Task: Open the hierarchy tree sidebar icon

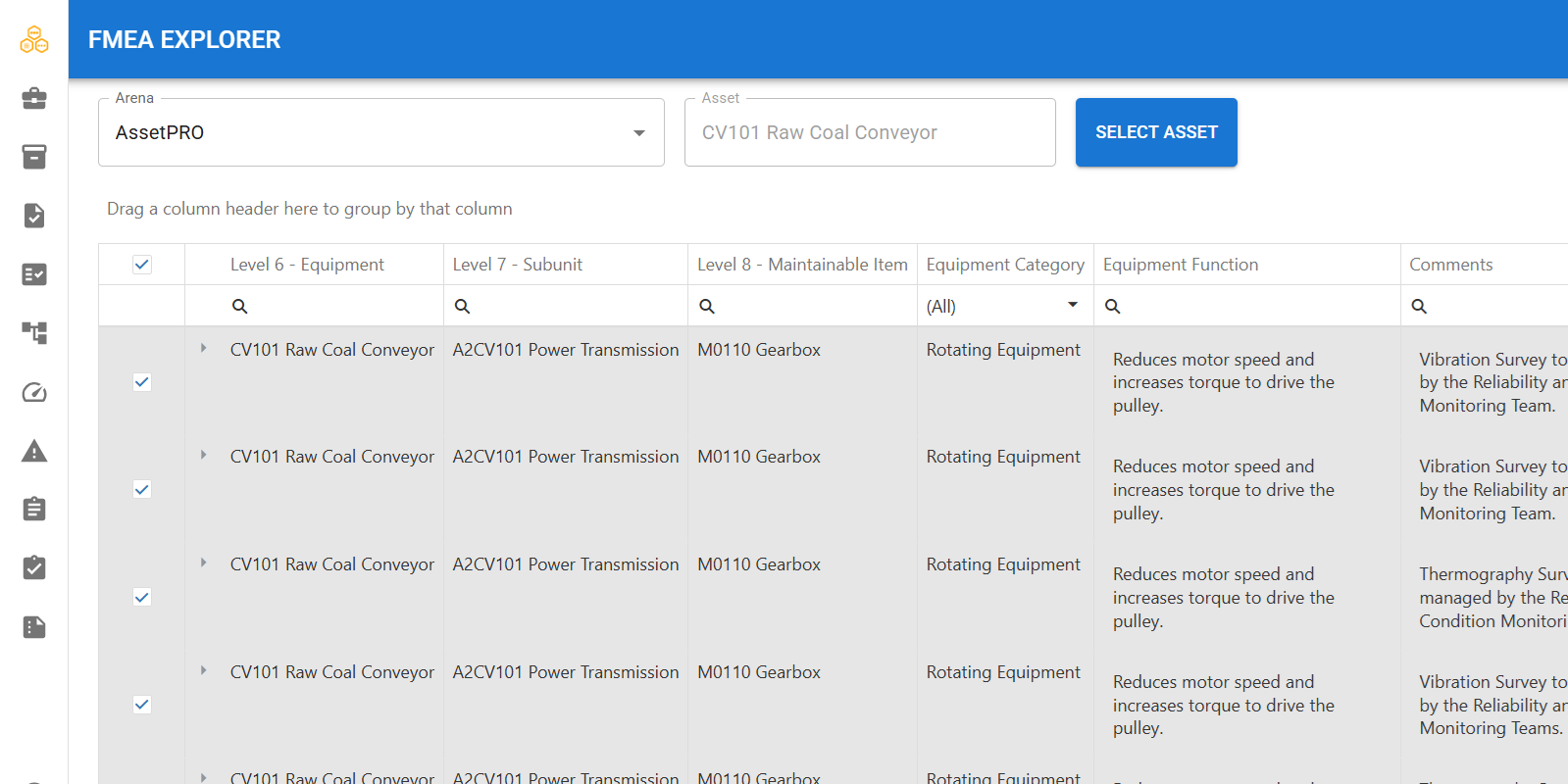Action: point(34,333)
